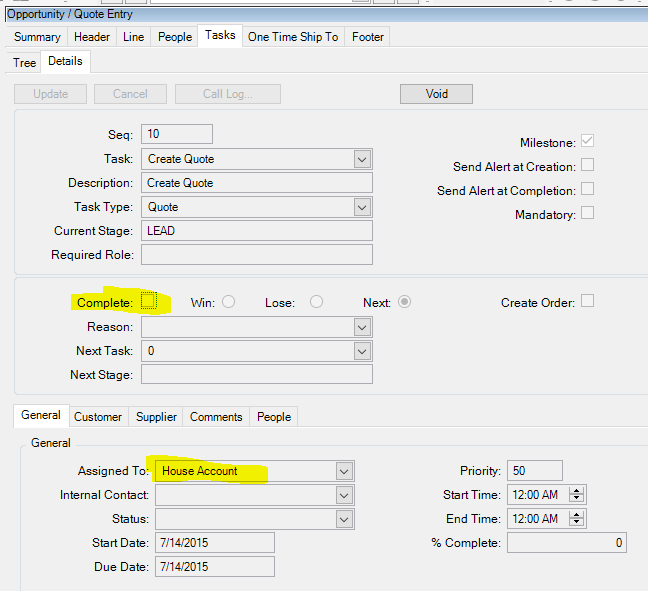Switch to the Header tab
The image size is (648, 591).
(x=92, y=37)
